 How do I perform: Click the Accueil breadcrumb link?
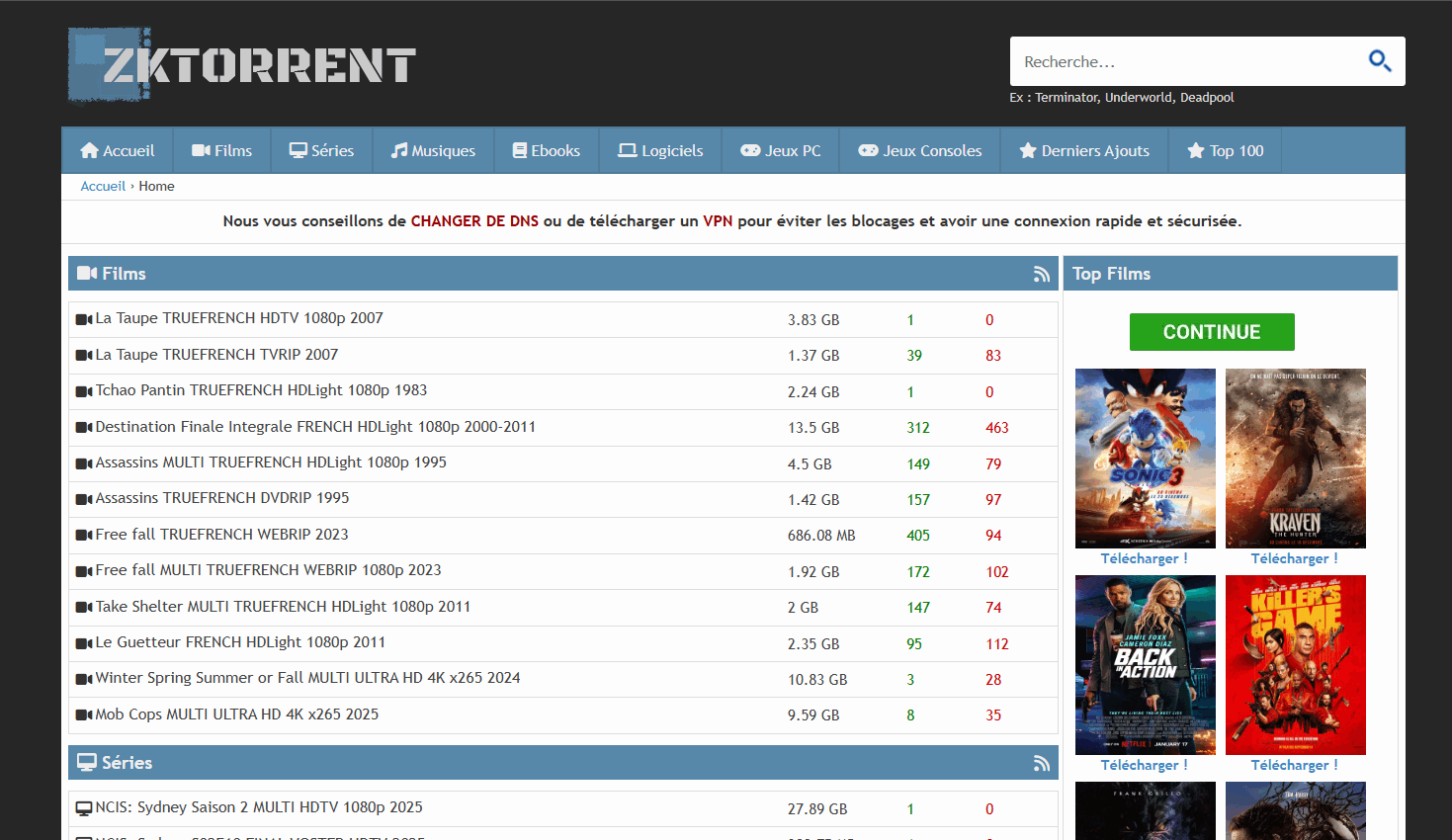(103, 186)
